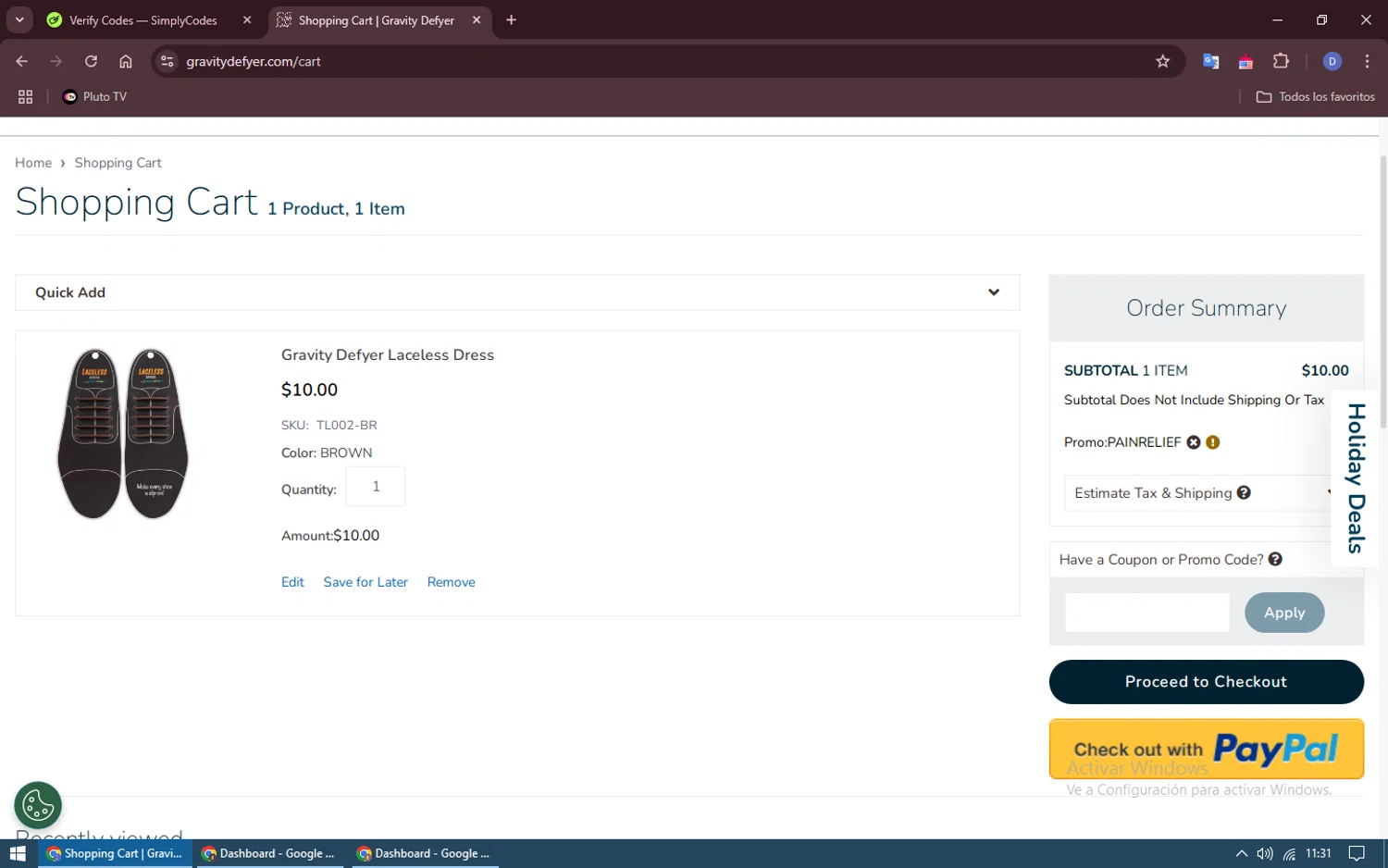Open the first Dashboard - Google taskbar window
Image resolution: width=1388 pixels, height=868 pixels.
click(269, 853)
